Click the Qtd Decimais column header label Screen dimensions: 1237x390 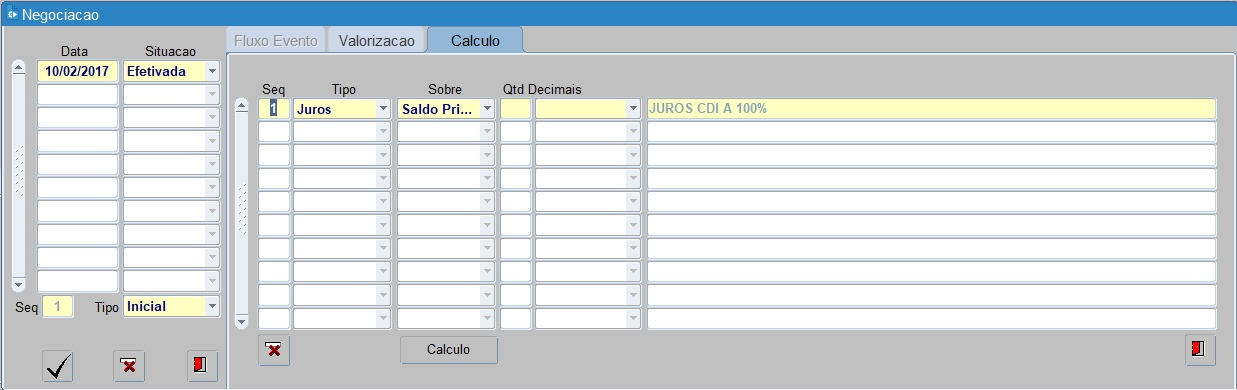coord(542,89)
